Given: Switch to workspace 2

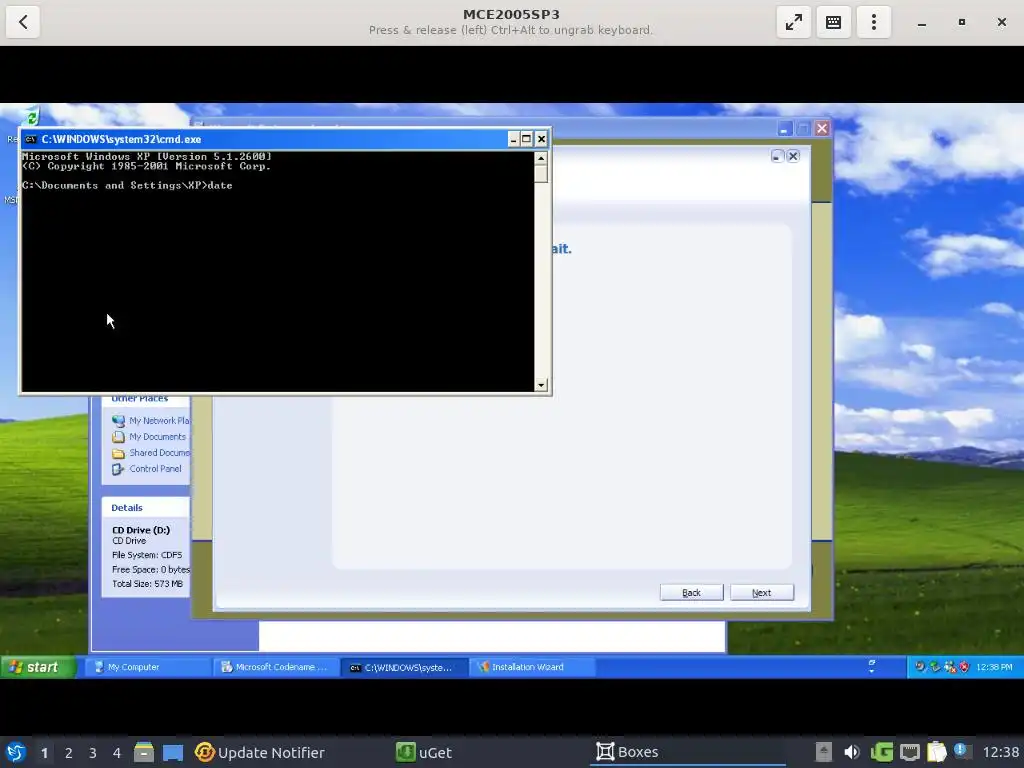Looking at the screenshot, I should click(x=69, y=753).
